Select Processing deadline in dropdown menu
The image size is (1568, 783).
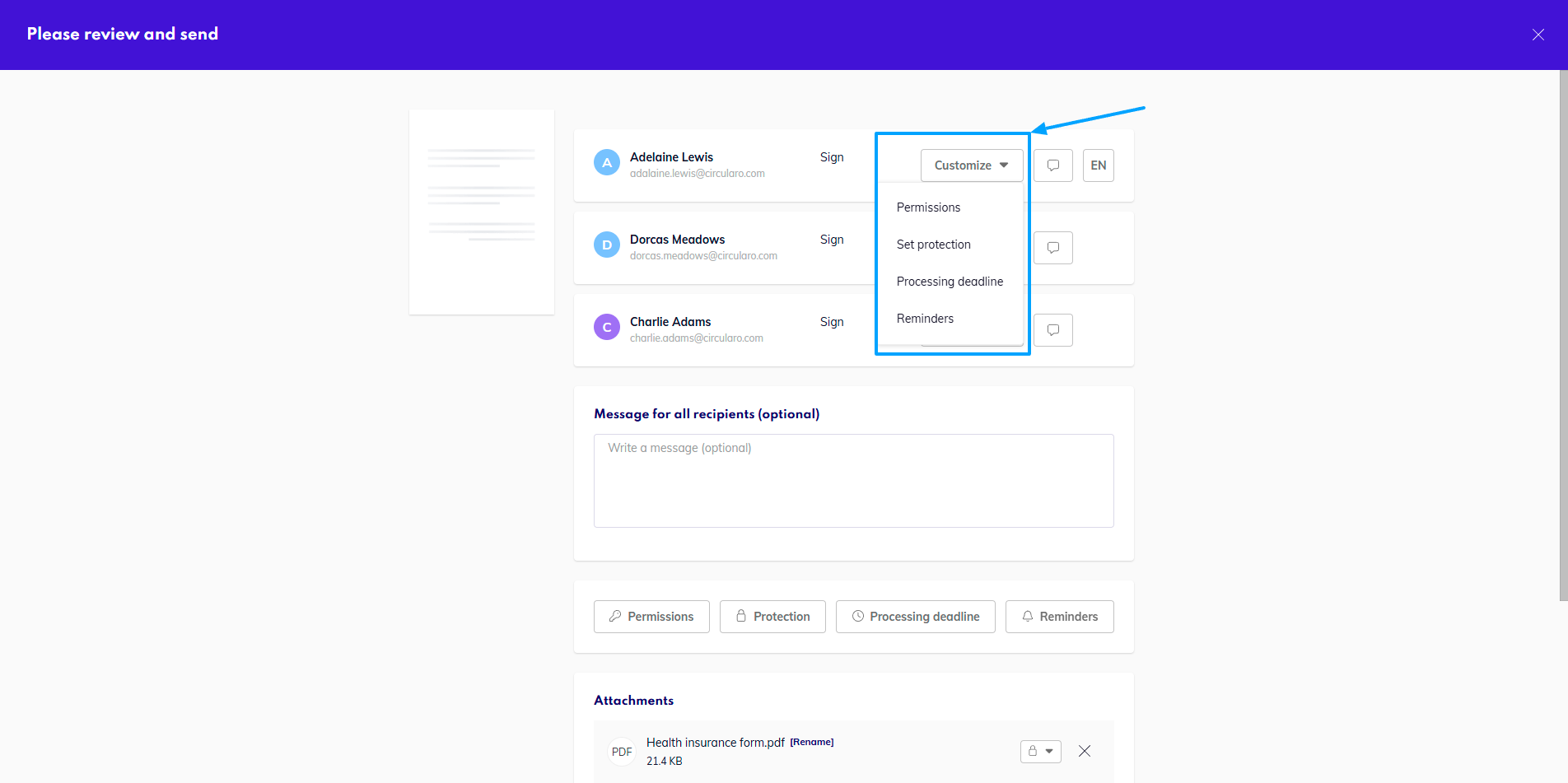(950, 282)
